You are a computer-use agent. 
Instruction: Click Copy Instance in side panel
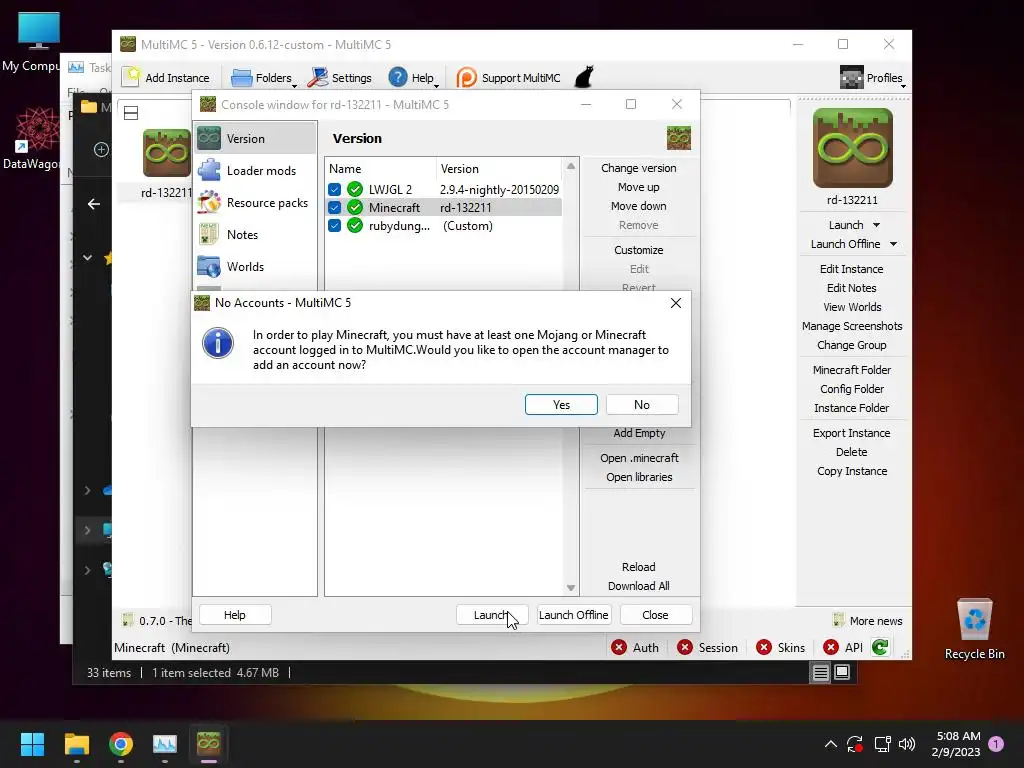pyautogui.click(x=852, y=471)
